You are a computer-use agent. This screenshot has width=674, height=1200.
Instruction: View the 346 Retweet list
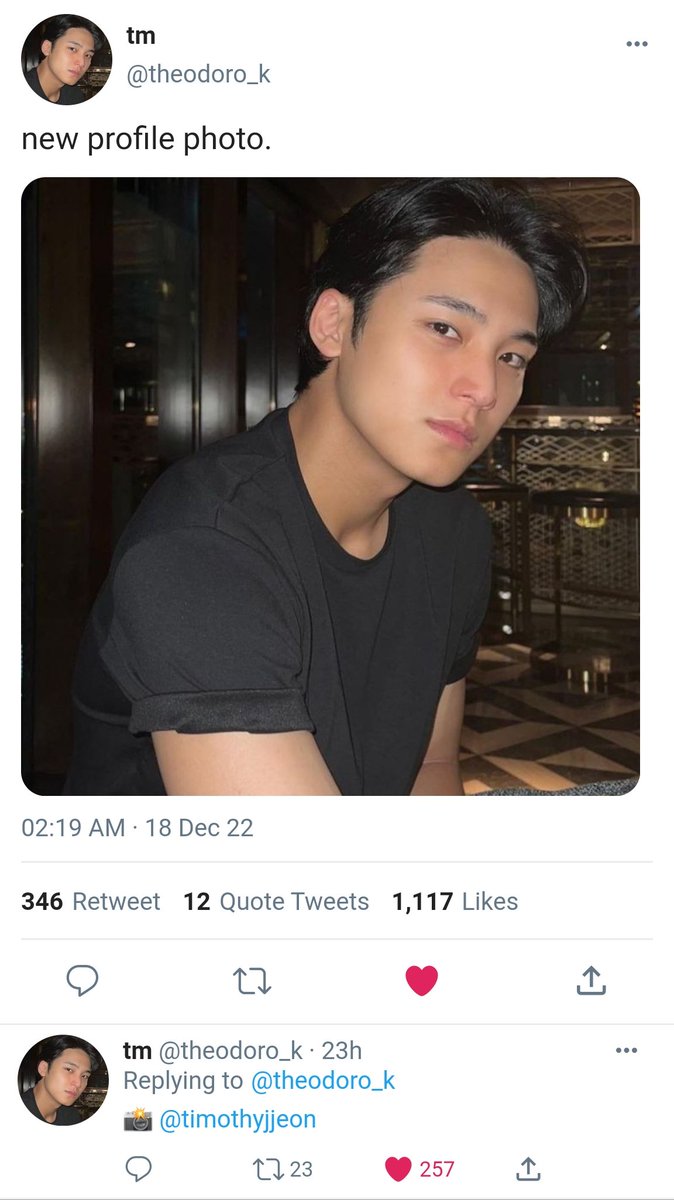click(90, 901)
